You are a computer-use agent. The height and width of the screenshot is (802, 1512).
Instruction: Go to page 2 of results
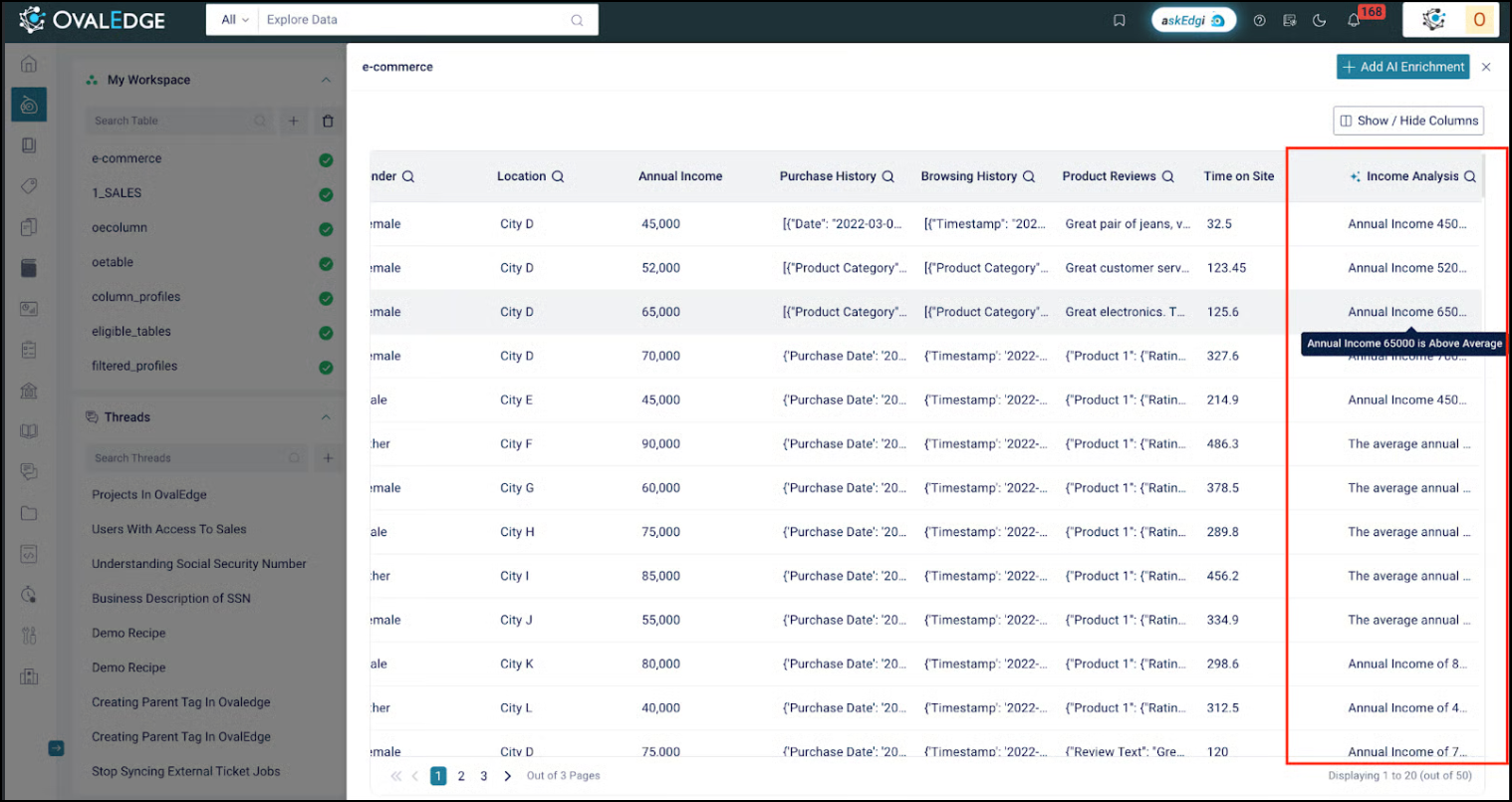coord(461,776)
